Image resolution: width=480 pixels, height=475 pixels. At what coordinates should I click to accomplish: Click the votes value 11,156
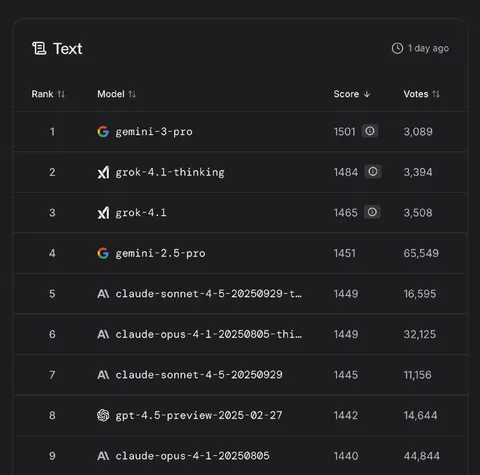(417, 375)
